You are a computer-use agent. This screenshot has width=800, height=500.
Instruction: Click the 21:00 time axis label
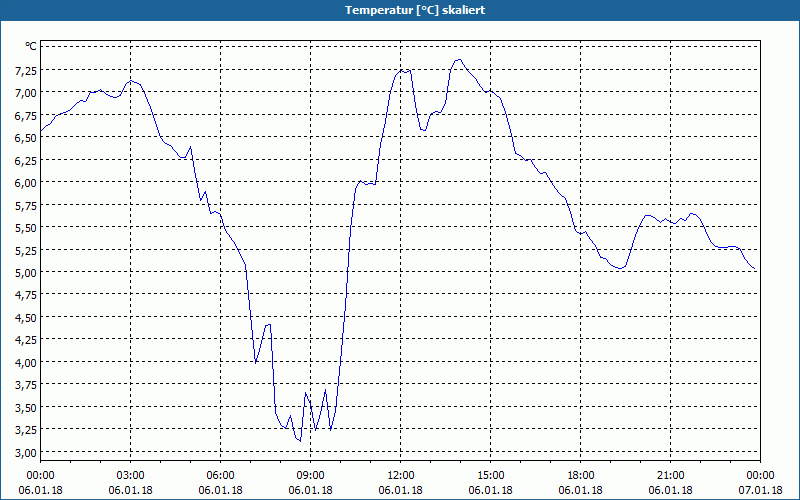pyautogui.click(x=670, y=476)
